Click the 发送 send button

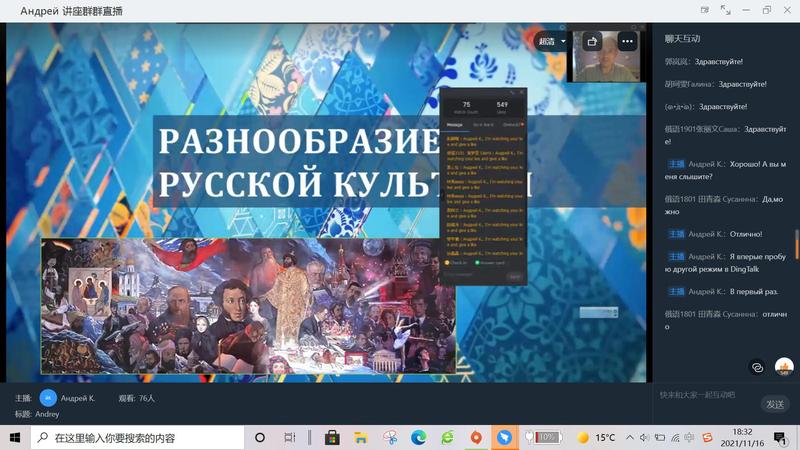point(774,404)
